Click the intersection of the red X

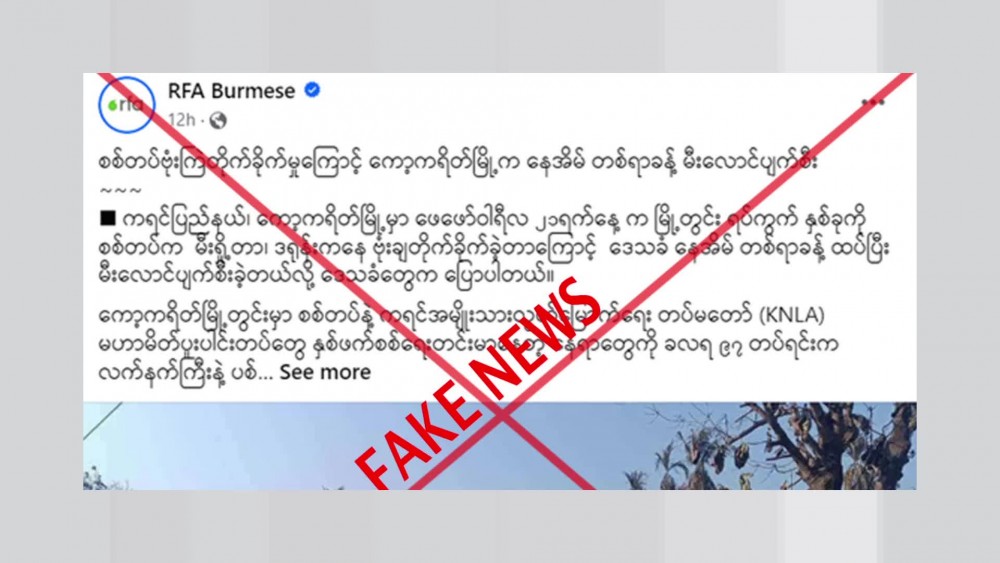pyautogui.click(x=503, y=414)
